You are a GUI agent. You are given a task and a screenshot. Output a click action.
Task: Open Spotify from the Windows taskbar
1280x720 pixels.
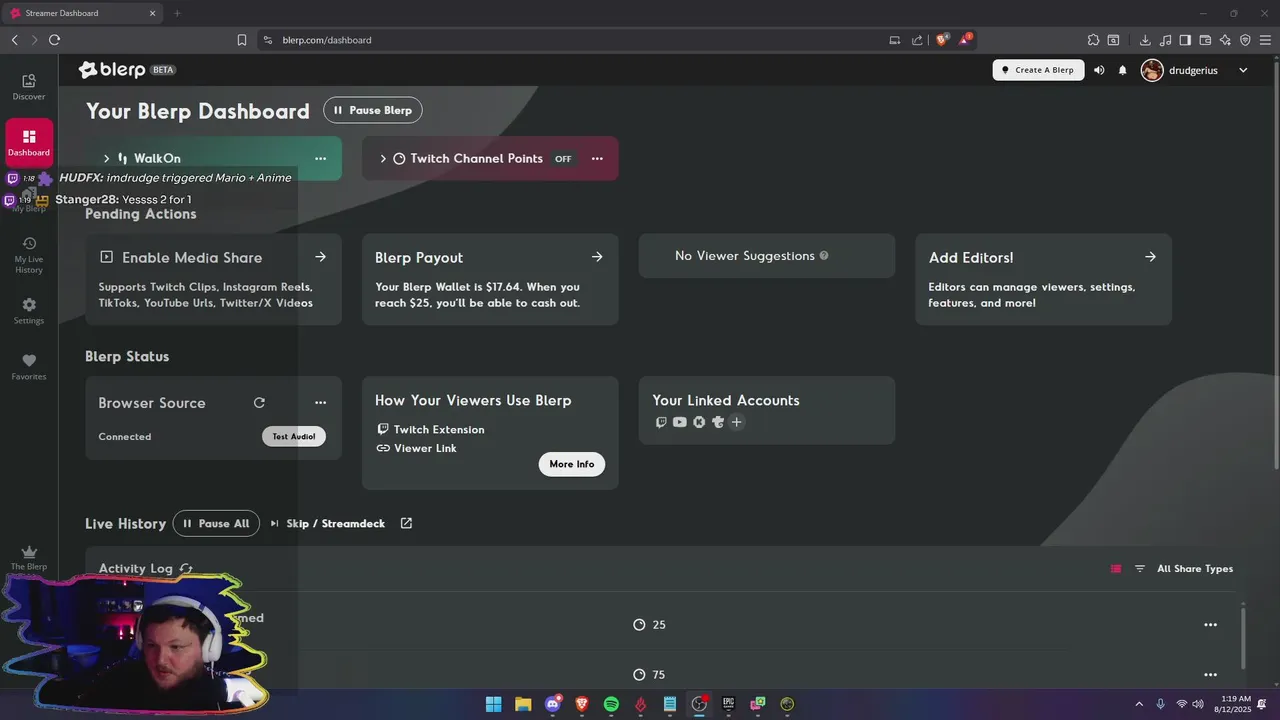tap(611, 704)
